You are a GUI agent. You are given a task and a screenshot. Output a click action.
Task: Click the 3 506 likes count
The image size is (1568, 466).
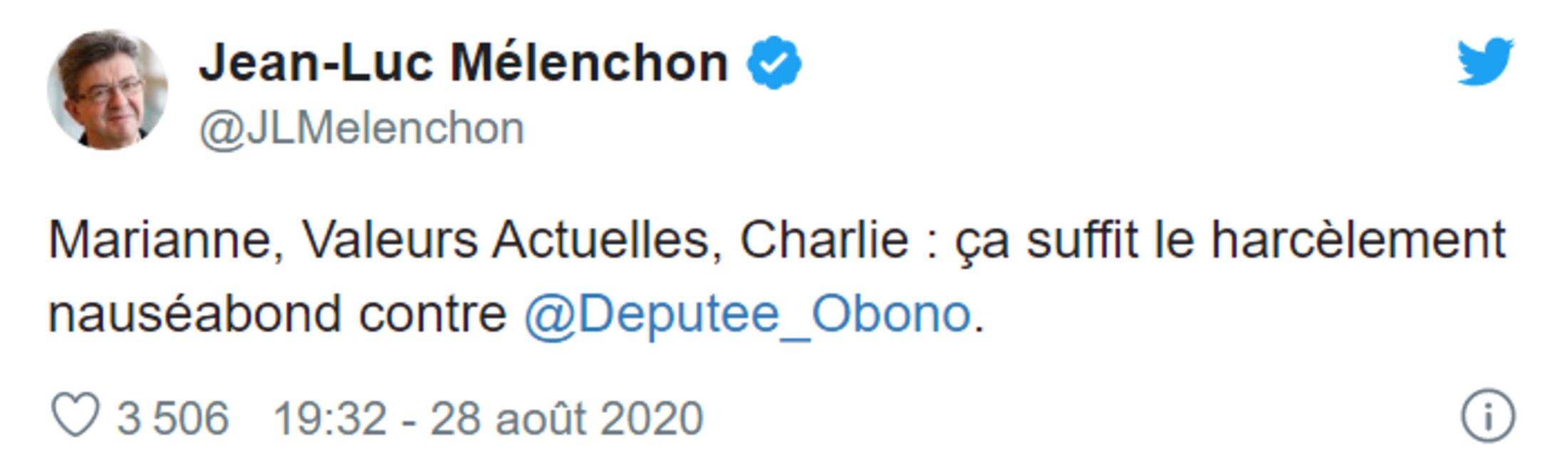(172, 418)
